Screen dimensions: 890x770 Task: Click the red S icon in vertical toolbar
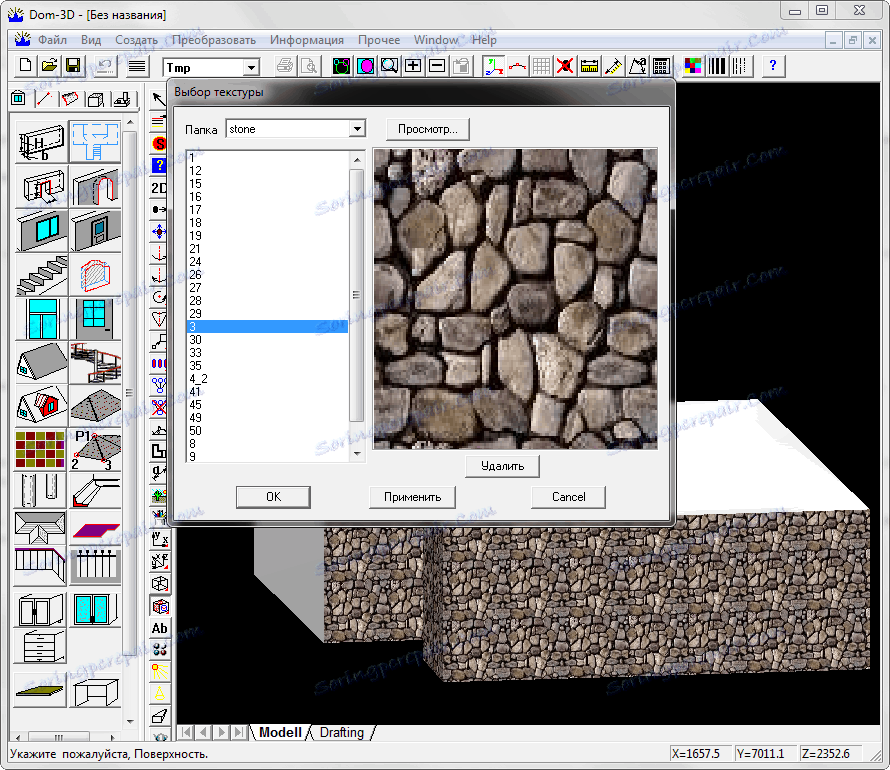pyautogui.click(x=159, y=144)
